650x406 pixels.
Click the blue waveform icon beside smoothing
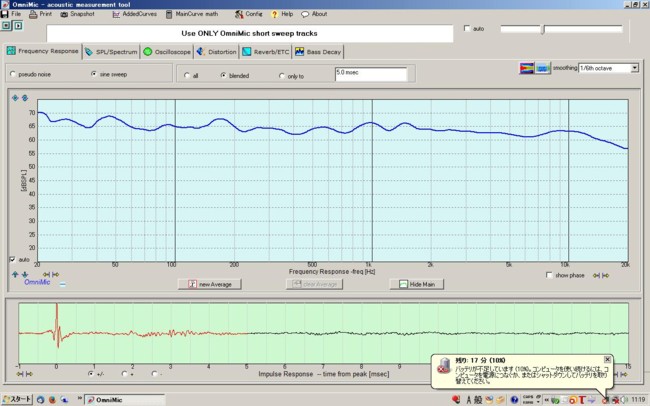coord(543,68)
